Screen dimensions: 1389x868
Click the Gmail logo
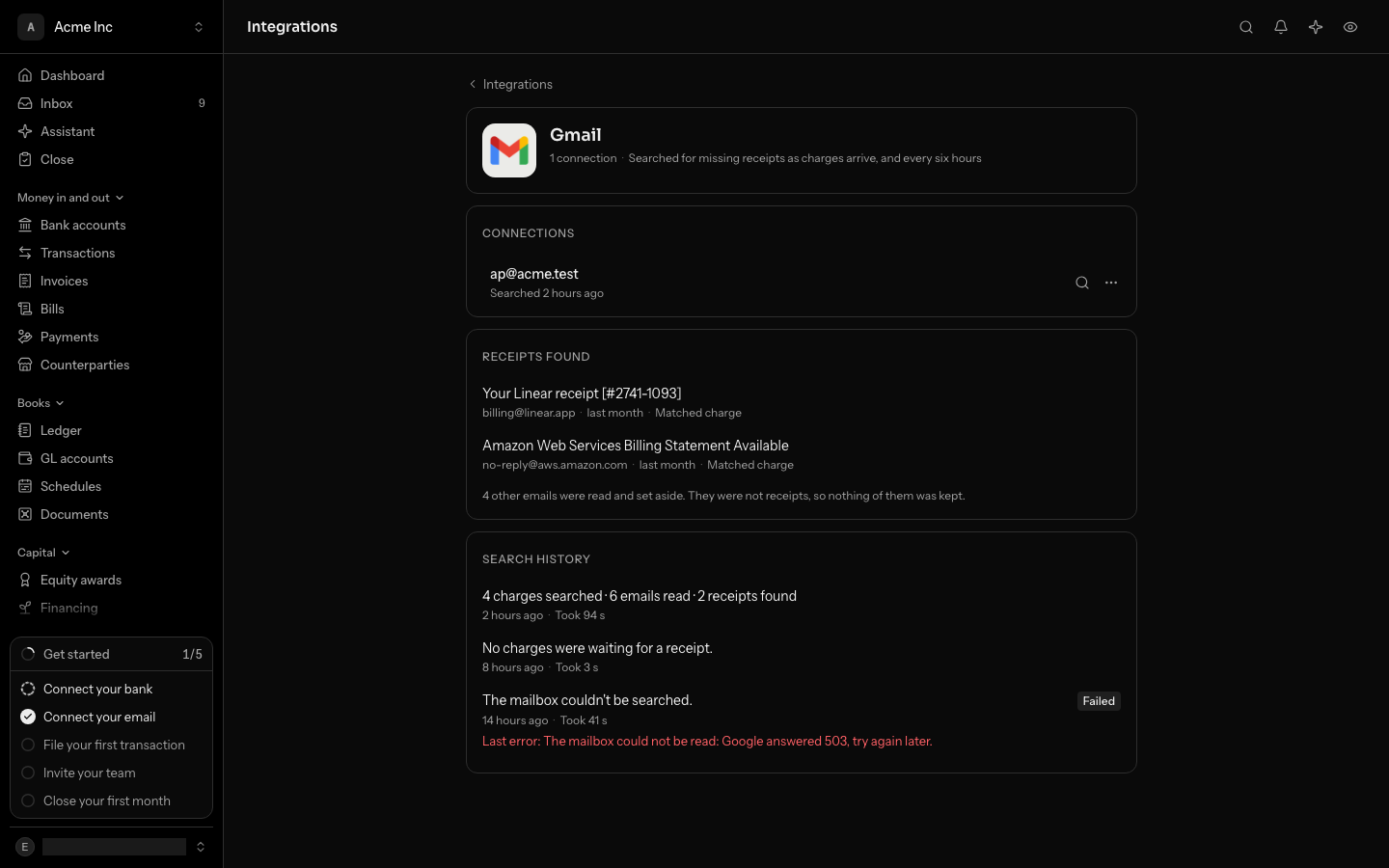(509, 150)
